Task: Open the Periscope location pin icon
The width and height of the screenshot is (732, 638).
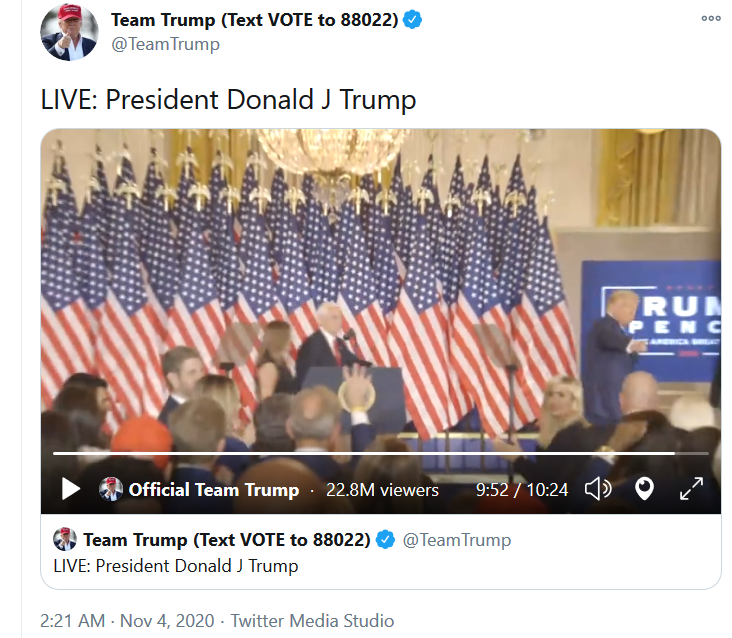Action: [644, 489]
